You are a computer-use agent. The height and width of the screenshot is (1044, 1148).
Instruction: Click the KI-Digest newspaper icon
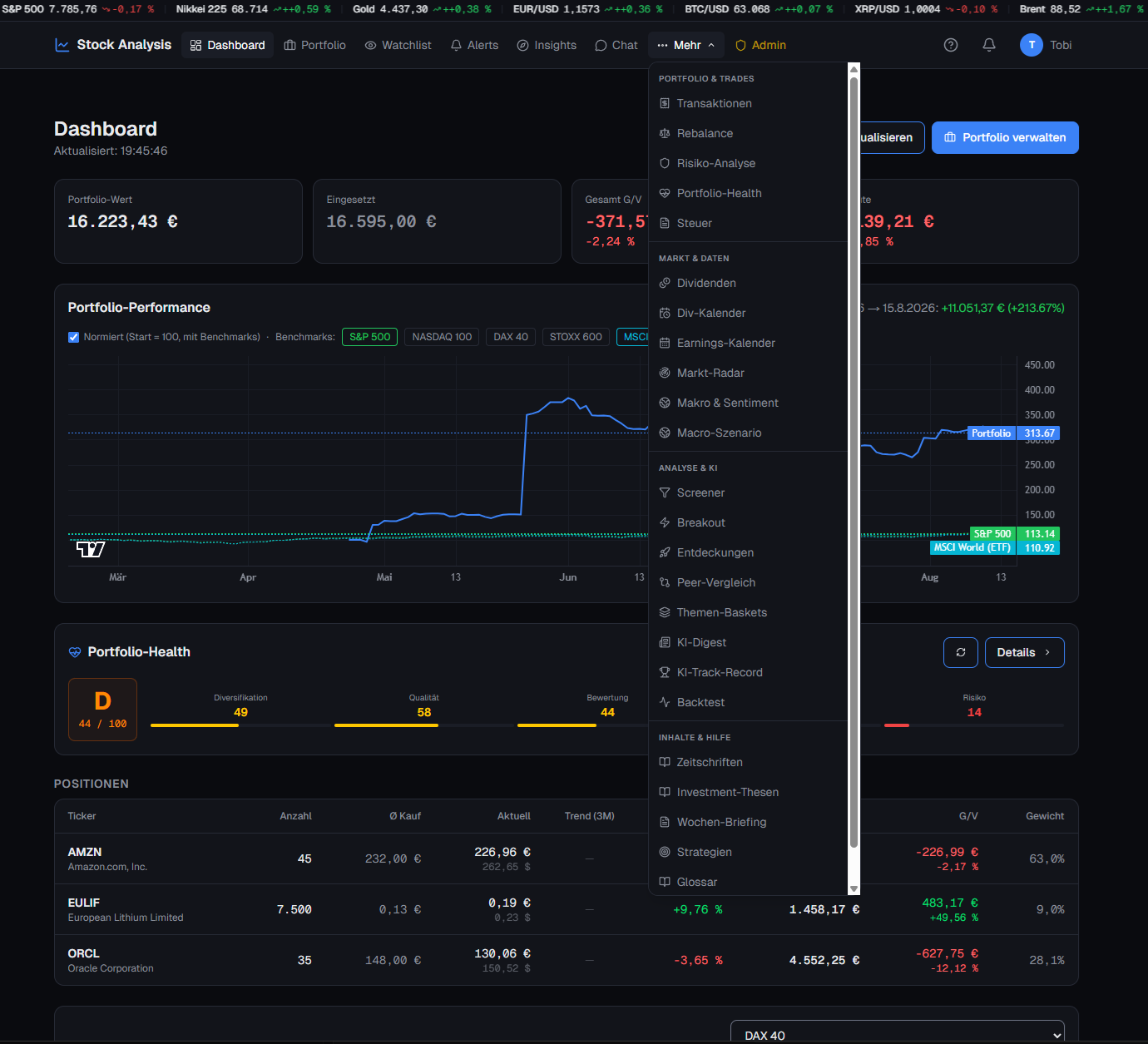[665, 642]
